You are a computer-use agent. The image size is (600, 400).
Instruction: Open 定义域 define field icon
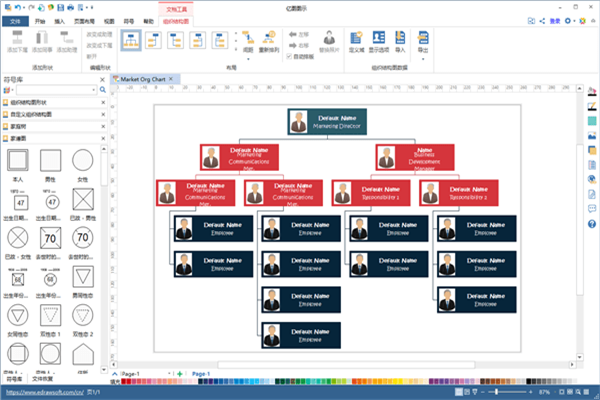click(356, 42)
